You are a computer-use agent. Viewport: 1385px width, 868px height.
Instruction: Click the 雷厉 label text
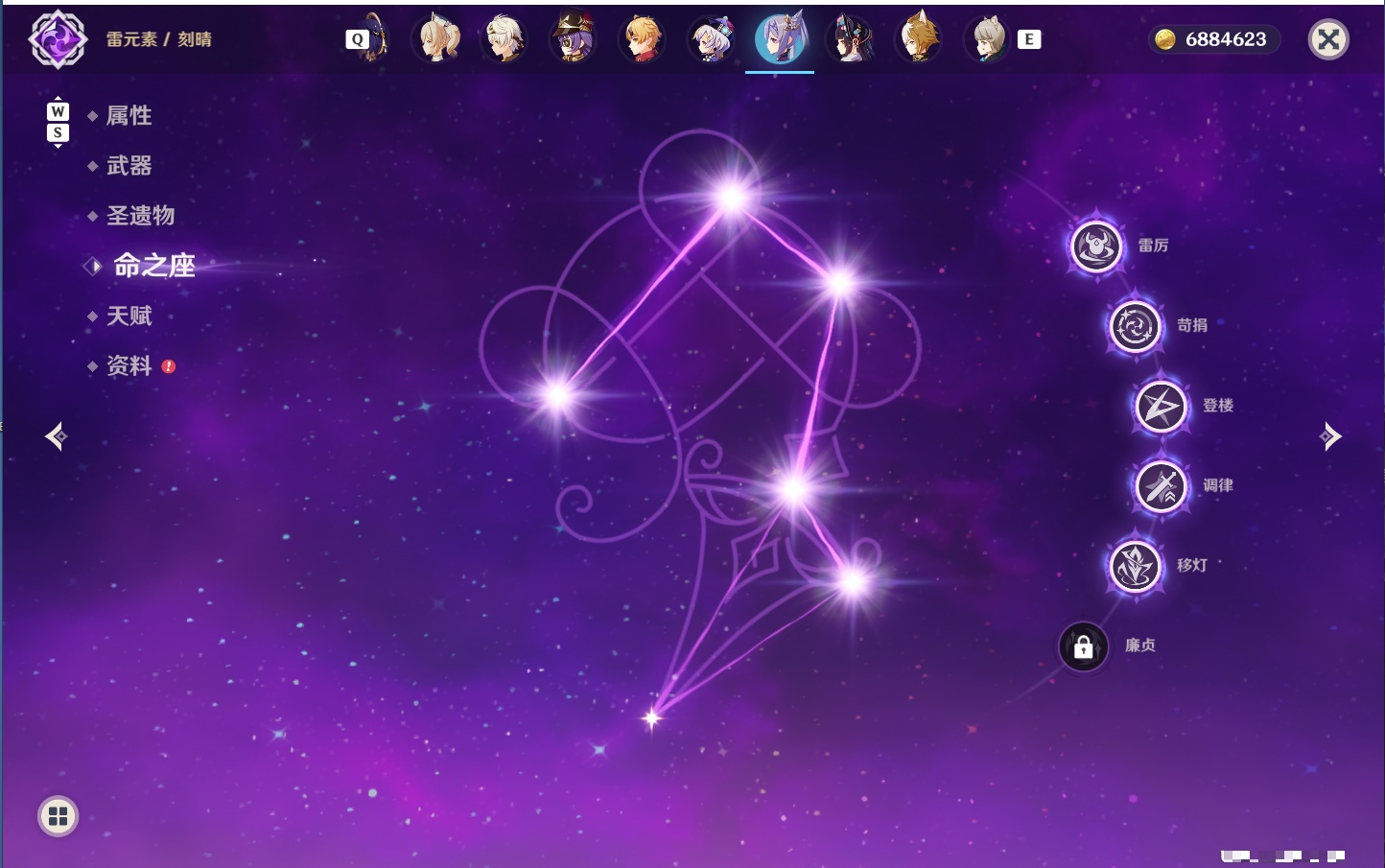tap(1153, 246)
